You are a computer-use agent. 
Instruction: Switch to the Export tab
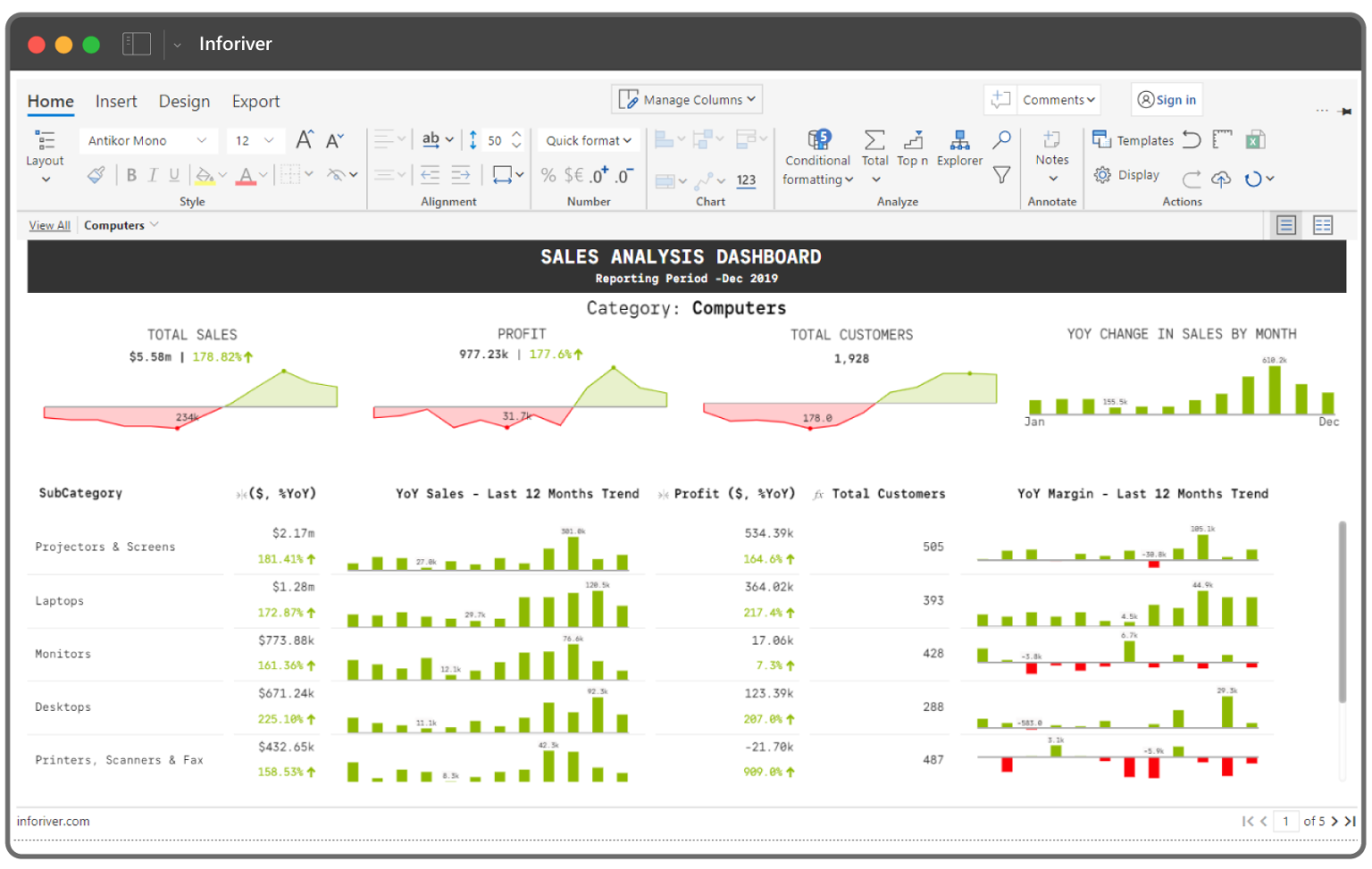pyautogui.click(x=255, y=102)
